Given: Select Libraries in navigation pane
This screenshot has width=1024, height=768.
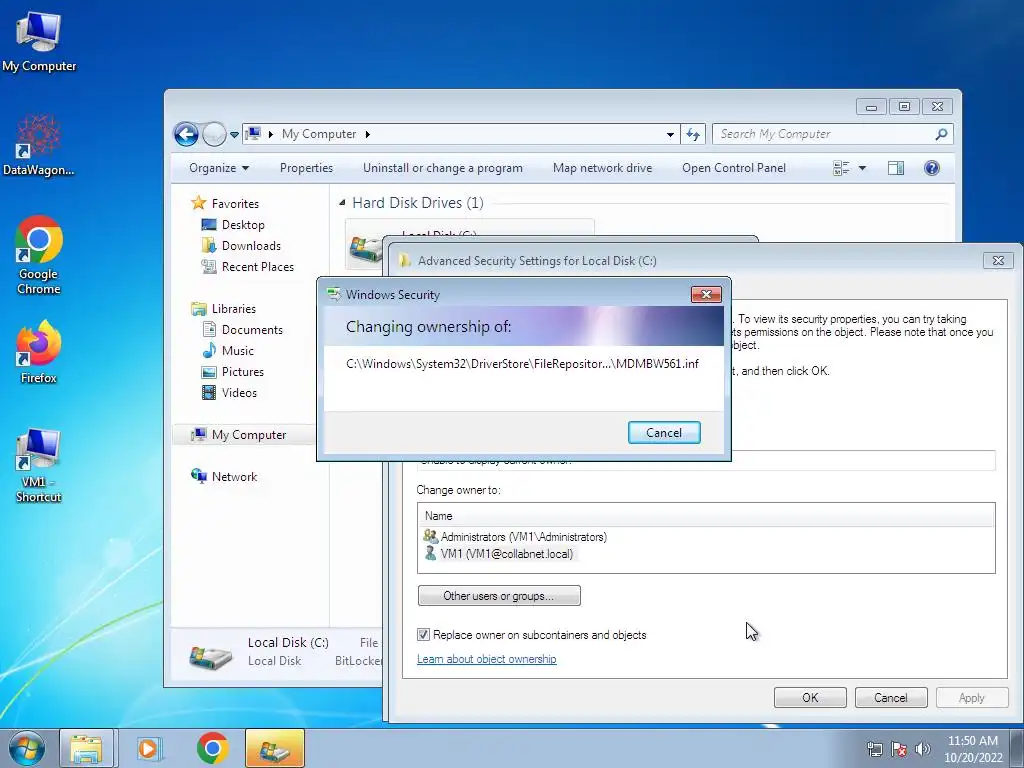Looking at the screenshot, I should tap(224, 309).
